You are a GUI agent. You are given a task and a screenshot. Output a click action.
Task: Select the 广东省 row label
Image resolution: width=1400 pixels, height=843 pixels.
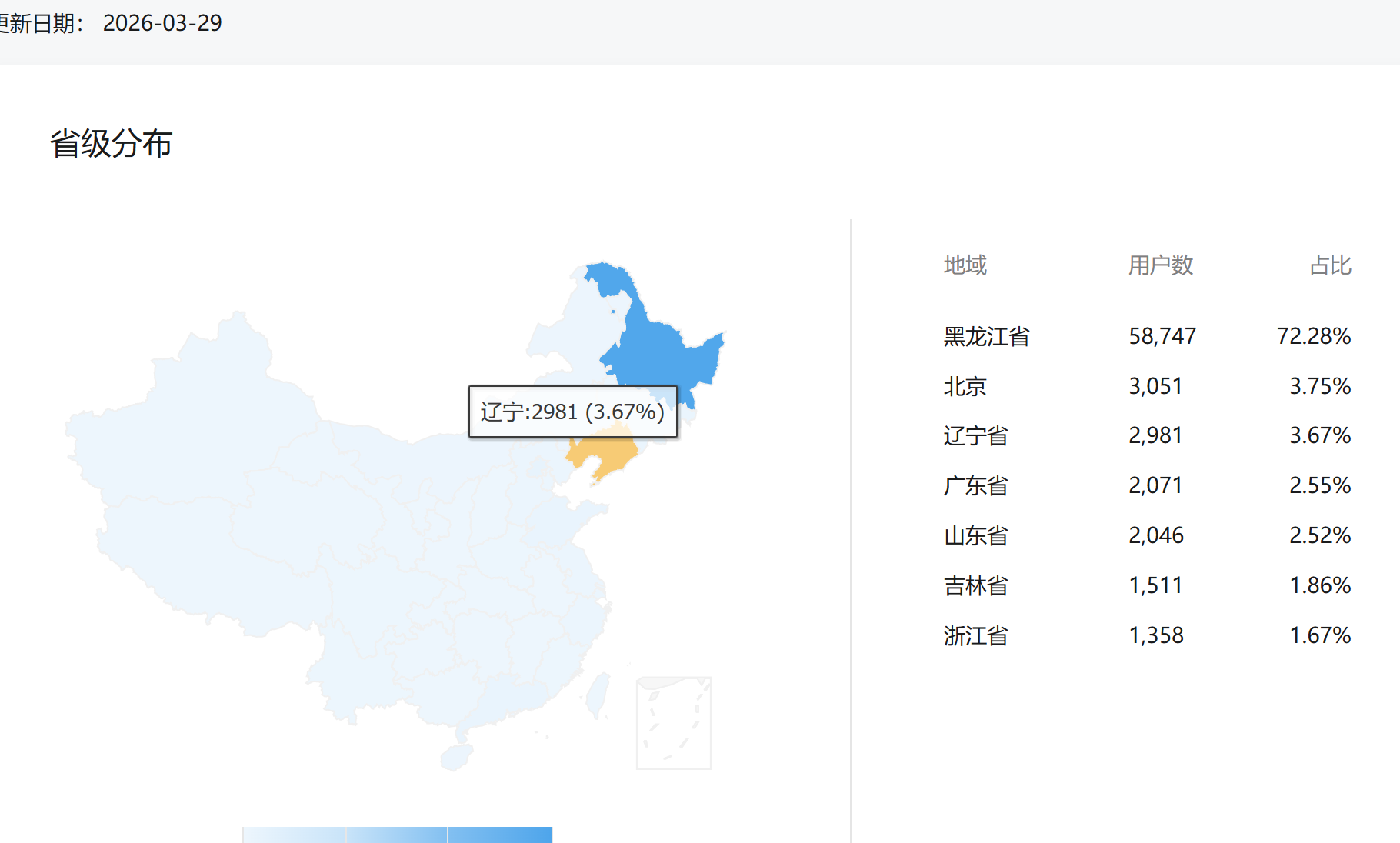[976, 486]
